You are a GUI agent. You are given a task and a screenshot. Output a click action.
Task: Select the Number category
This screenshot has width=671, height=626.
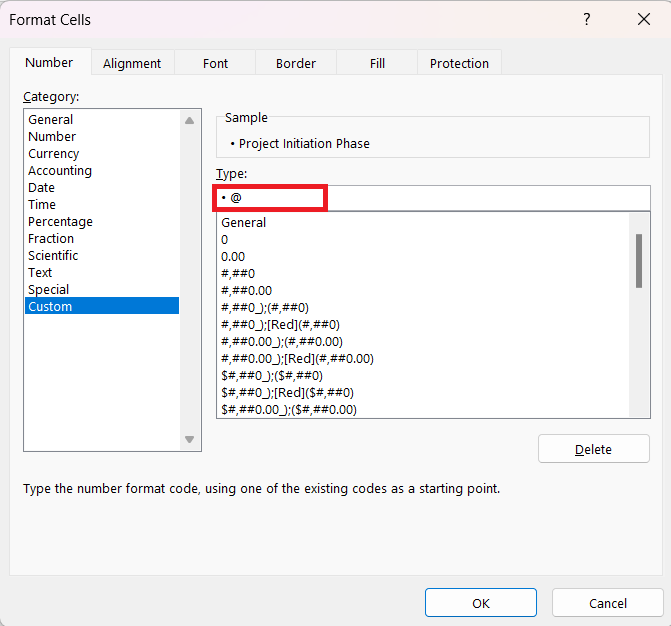[102, 136]
